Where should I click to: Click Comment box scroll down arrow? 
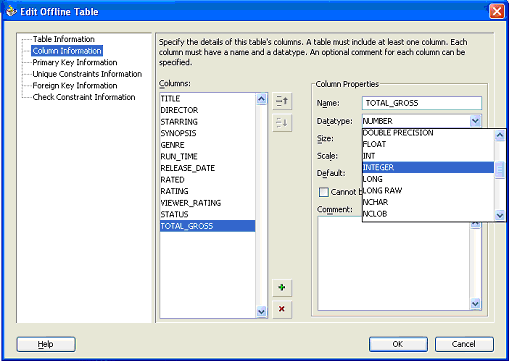[x=475, y=304]
